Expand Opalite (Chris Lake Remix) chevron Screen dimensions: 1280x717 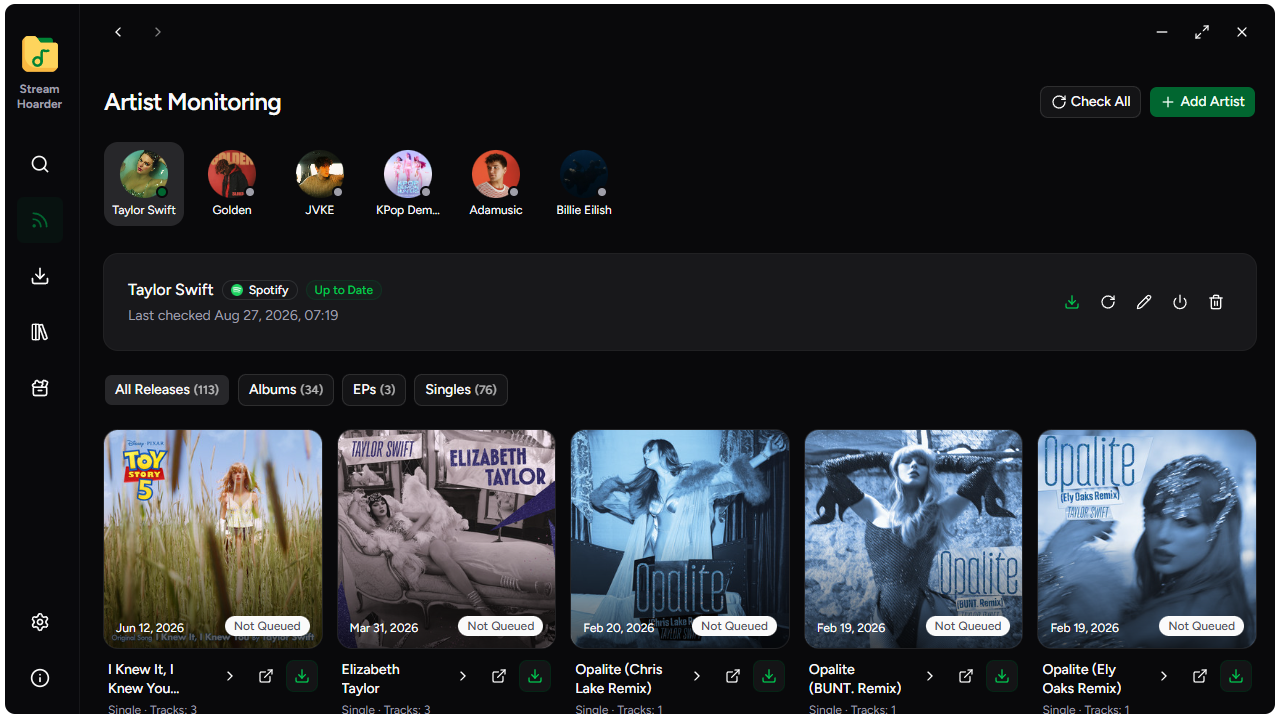(x=697, y=677)
